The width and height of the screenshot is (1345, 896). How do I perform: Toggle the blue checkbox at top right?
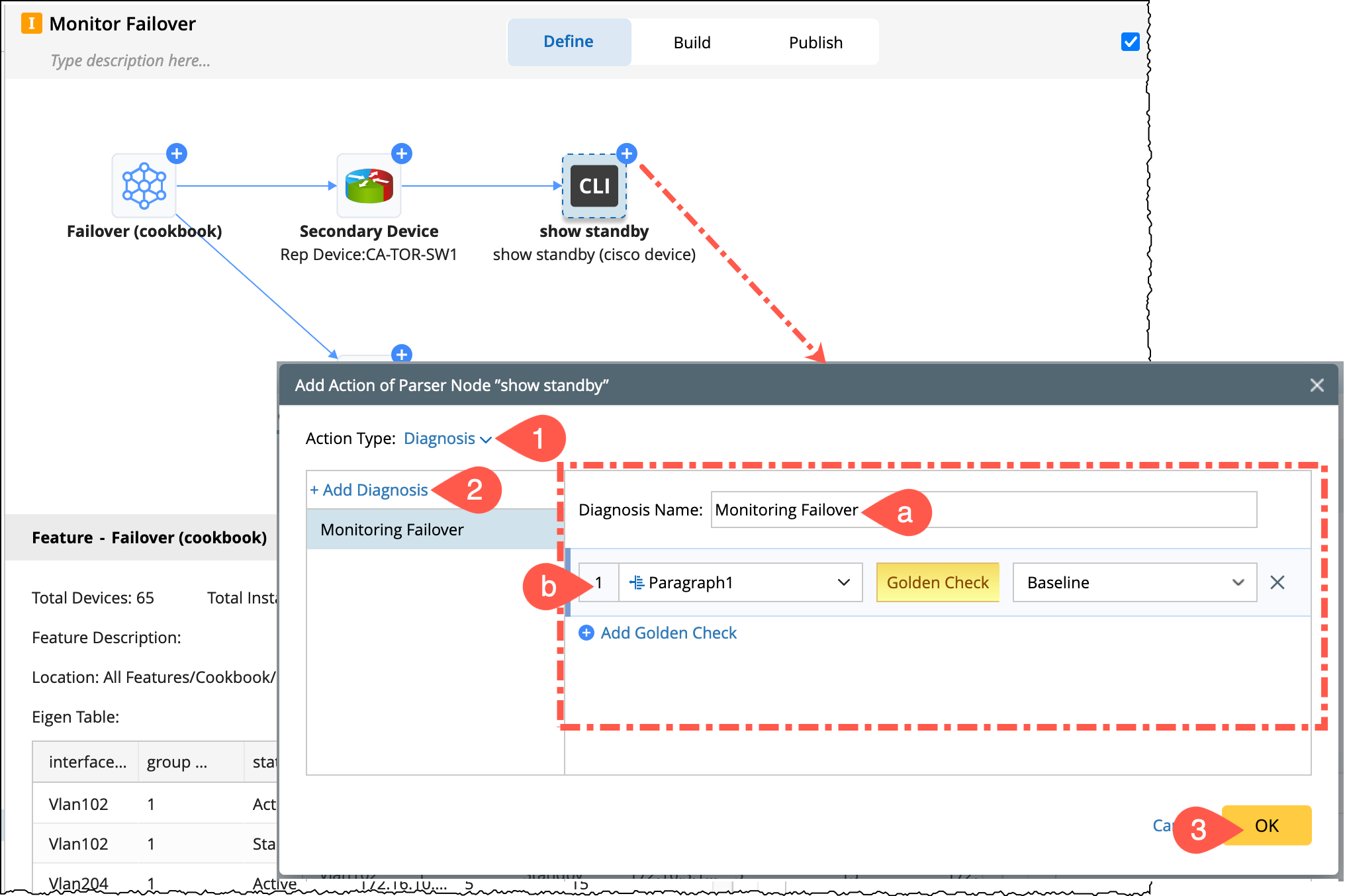click(1130, 42)
